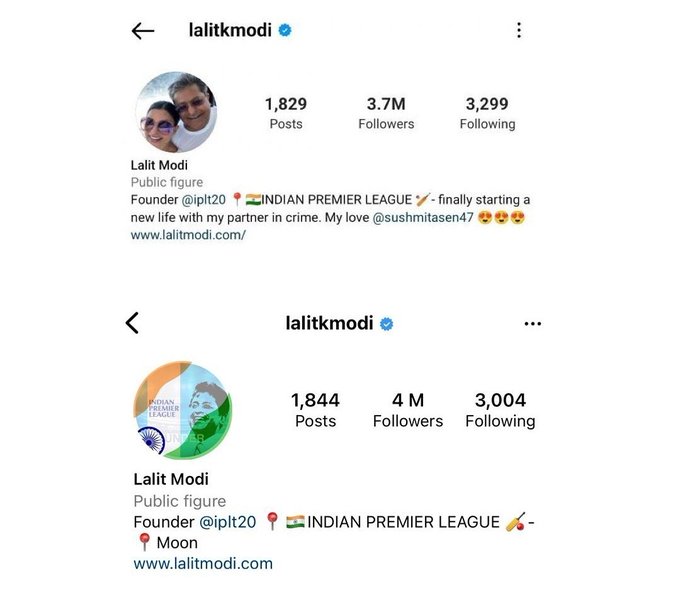Tap the Moon location text in bio

click(x=177, y=543)
